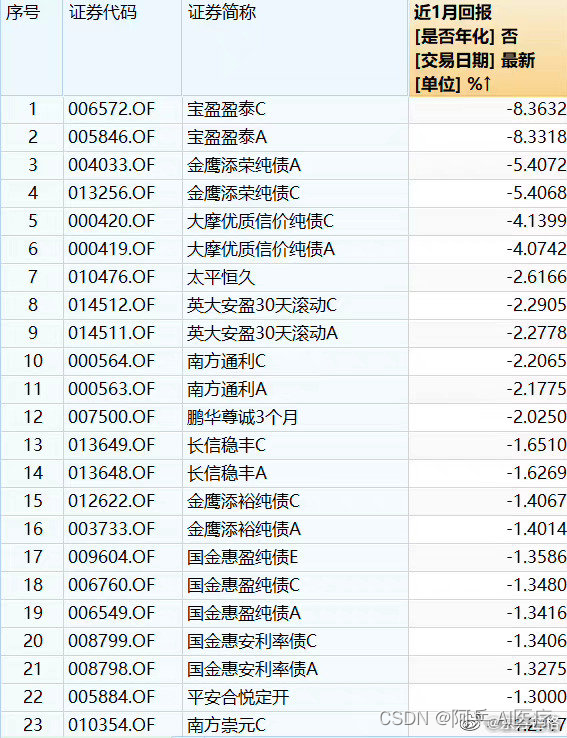Click the value -2.6166

click(536, 277)
